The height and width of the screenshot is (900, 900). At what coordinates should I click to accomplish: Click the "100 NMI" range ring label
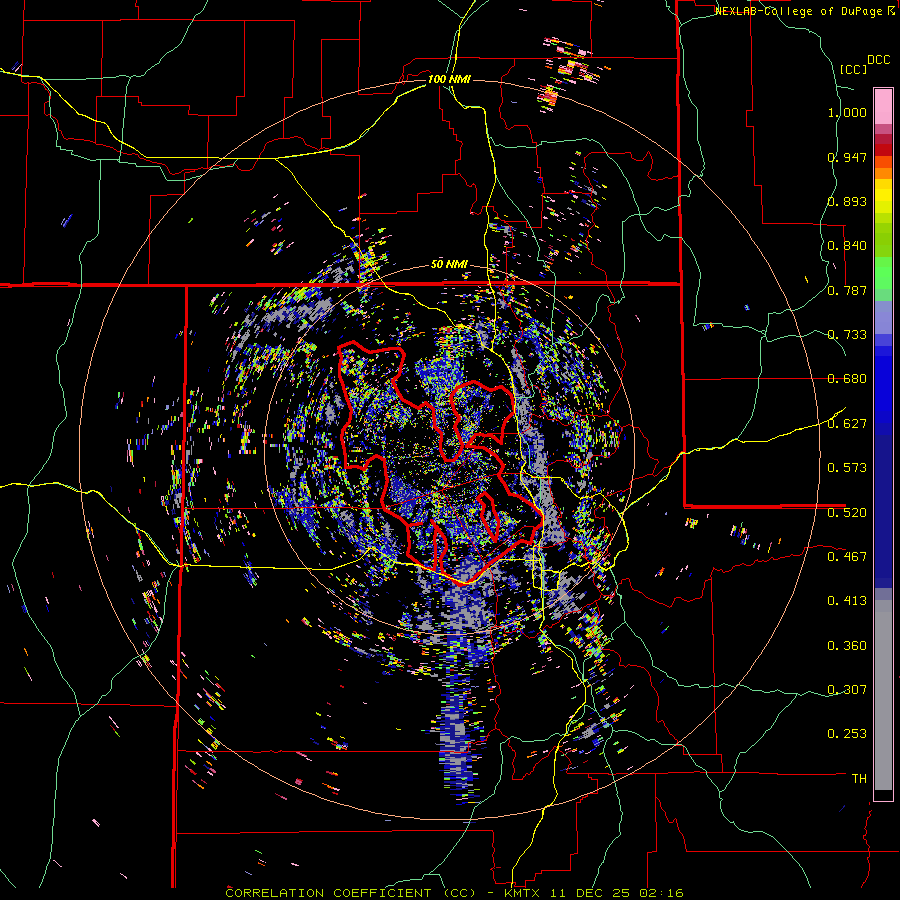[x=449, y=79]
